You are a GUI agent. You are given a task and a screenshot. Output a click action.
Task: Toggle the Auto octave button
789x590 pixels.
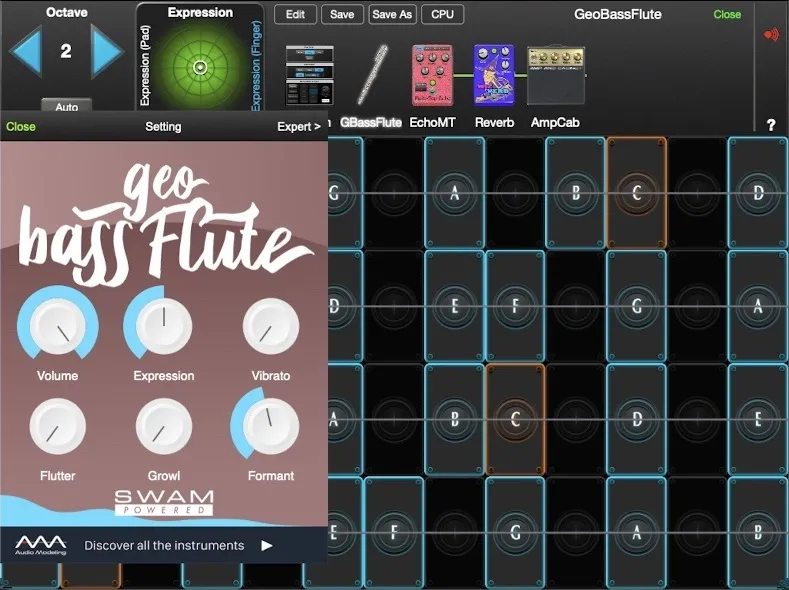66,106
